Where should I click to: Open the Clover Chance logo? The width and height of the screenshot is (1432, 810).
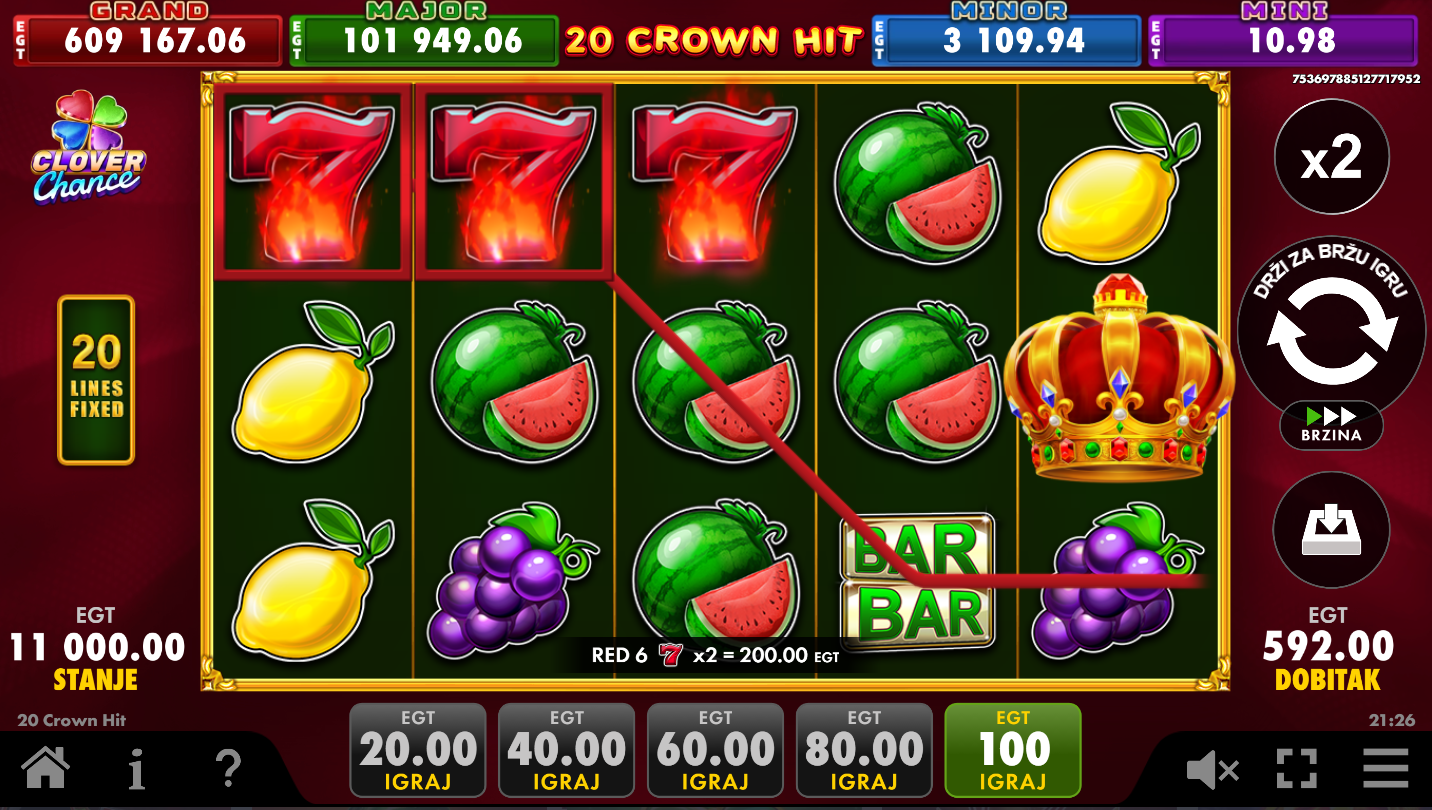tap(88, 146)
